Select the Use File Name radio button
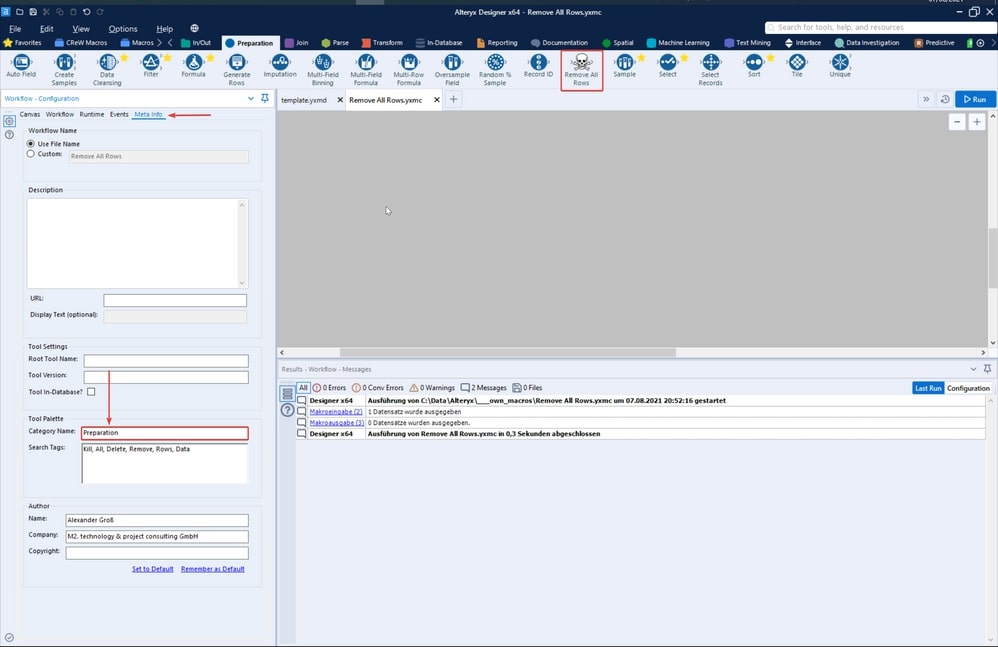Viewport: 998px width, 647px height. coord(31,144)
